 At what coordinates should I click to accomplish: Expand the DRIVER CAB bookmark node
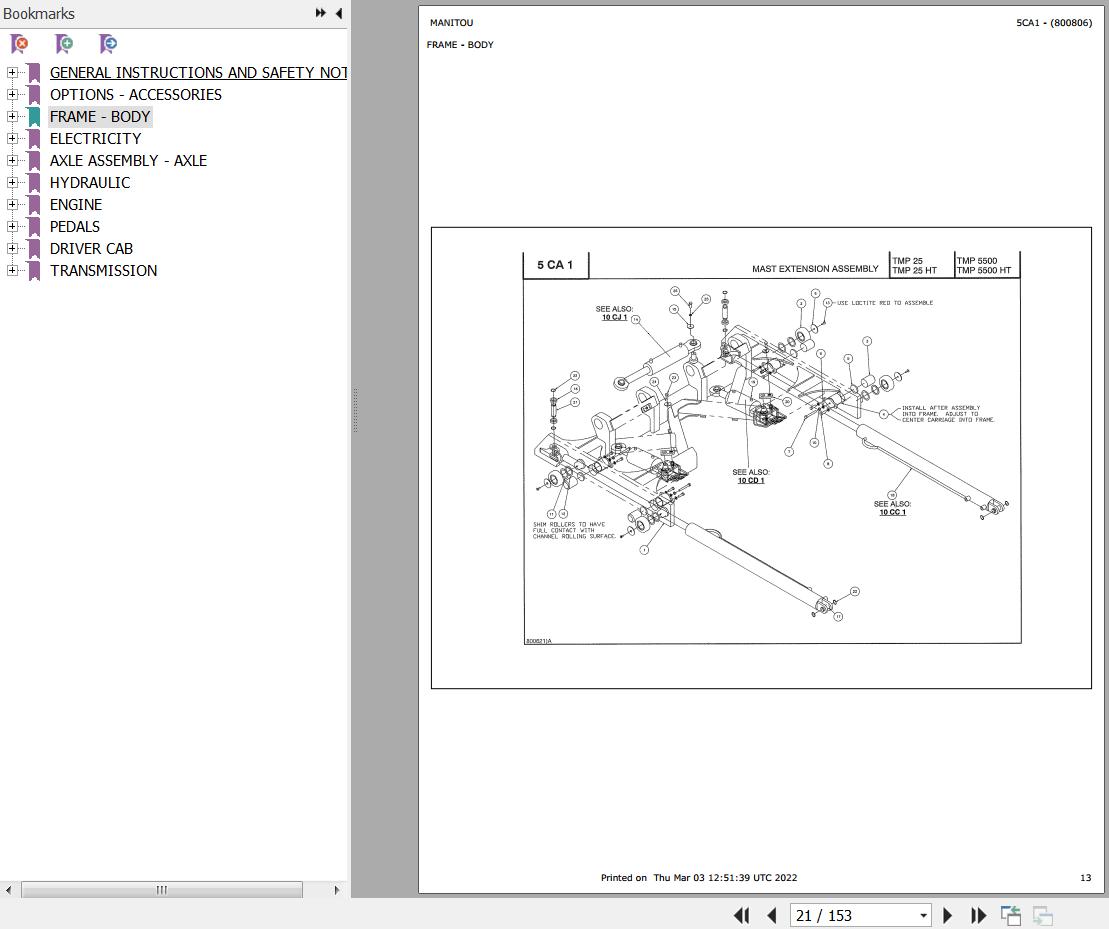pyautogui.click(x=12, y=248)
